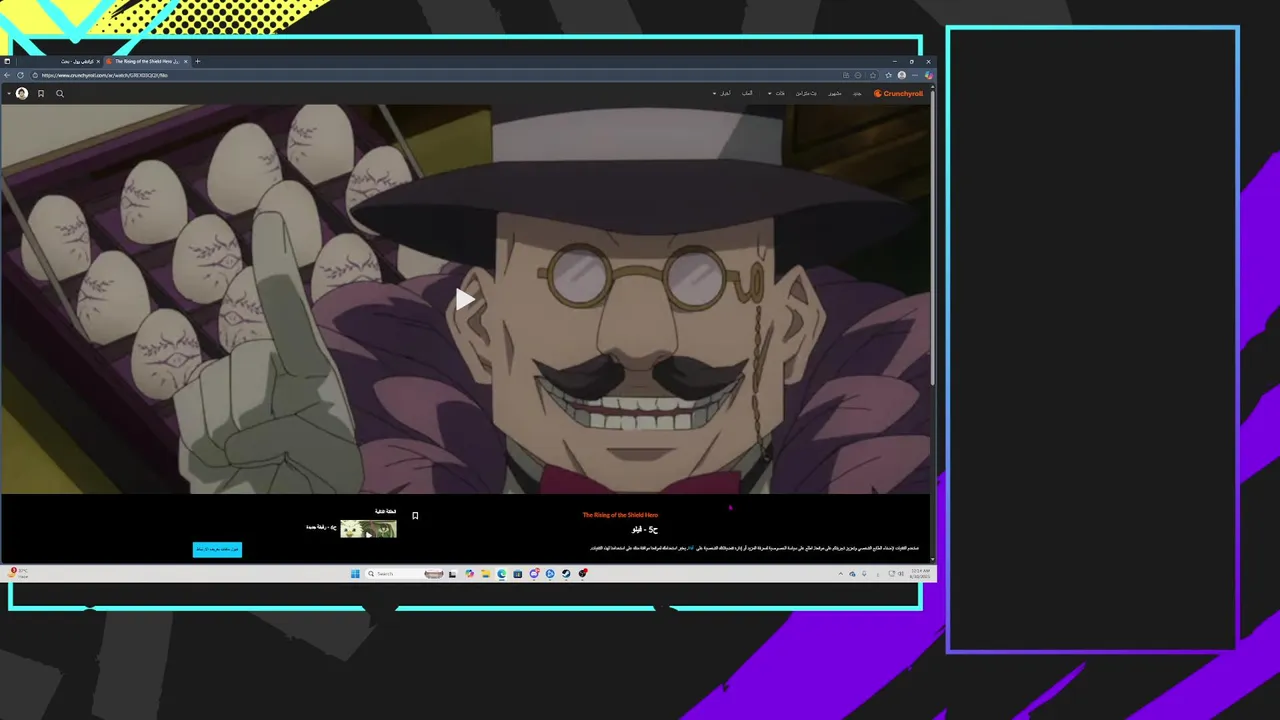The width and height of the screenshot is (1280, 720).
Task: Reload the current page
Action: pos(20,75)
